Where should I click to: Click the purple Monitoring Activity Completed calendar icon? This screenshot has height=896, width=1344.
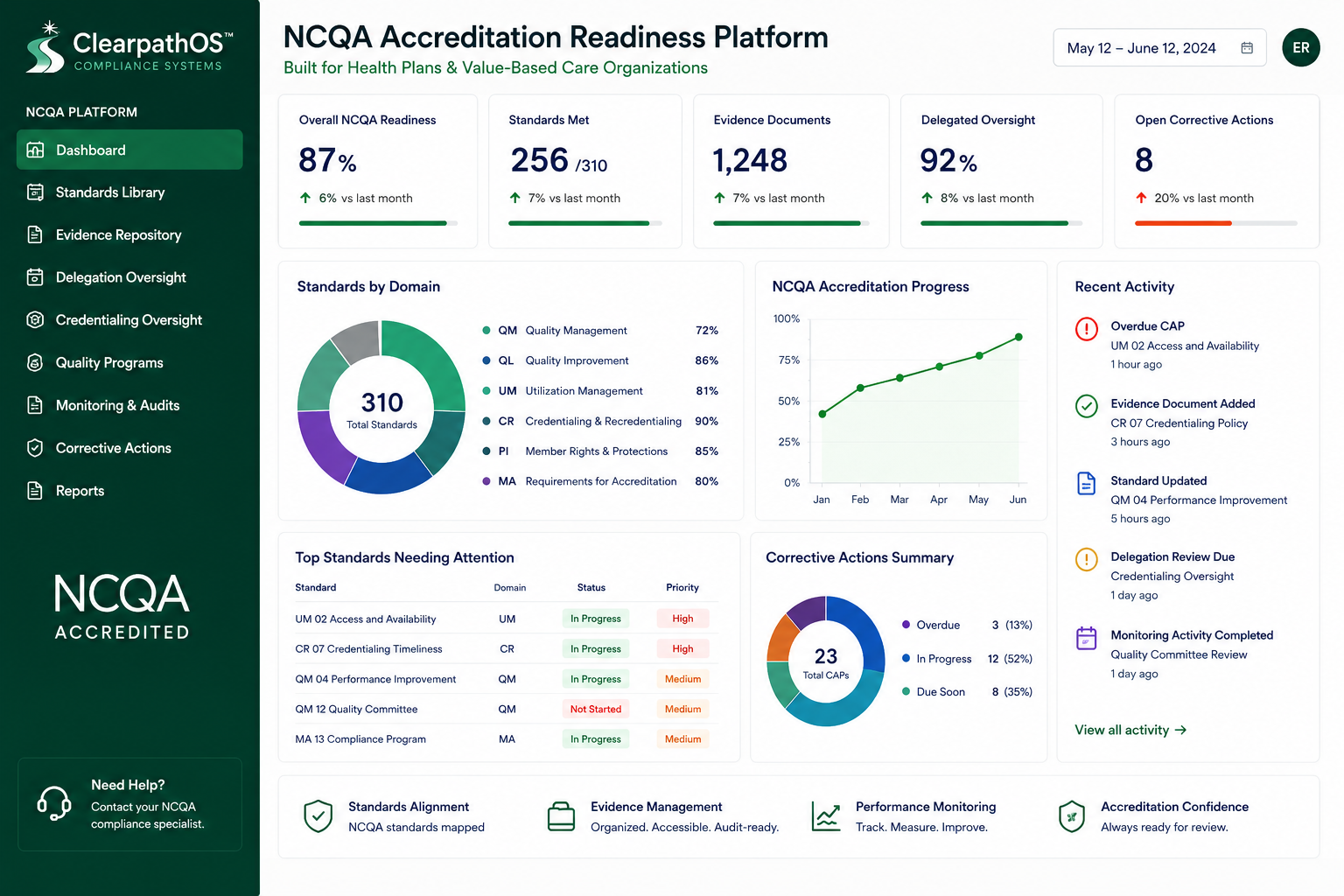[x=1086, y=638]
